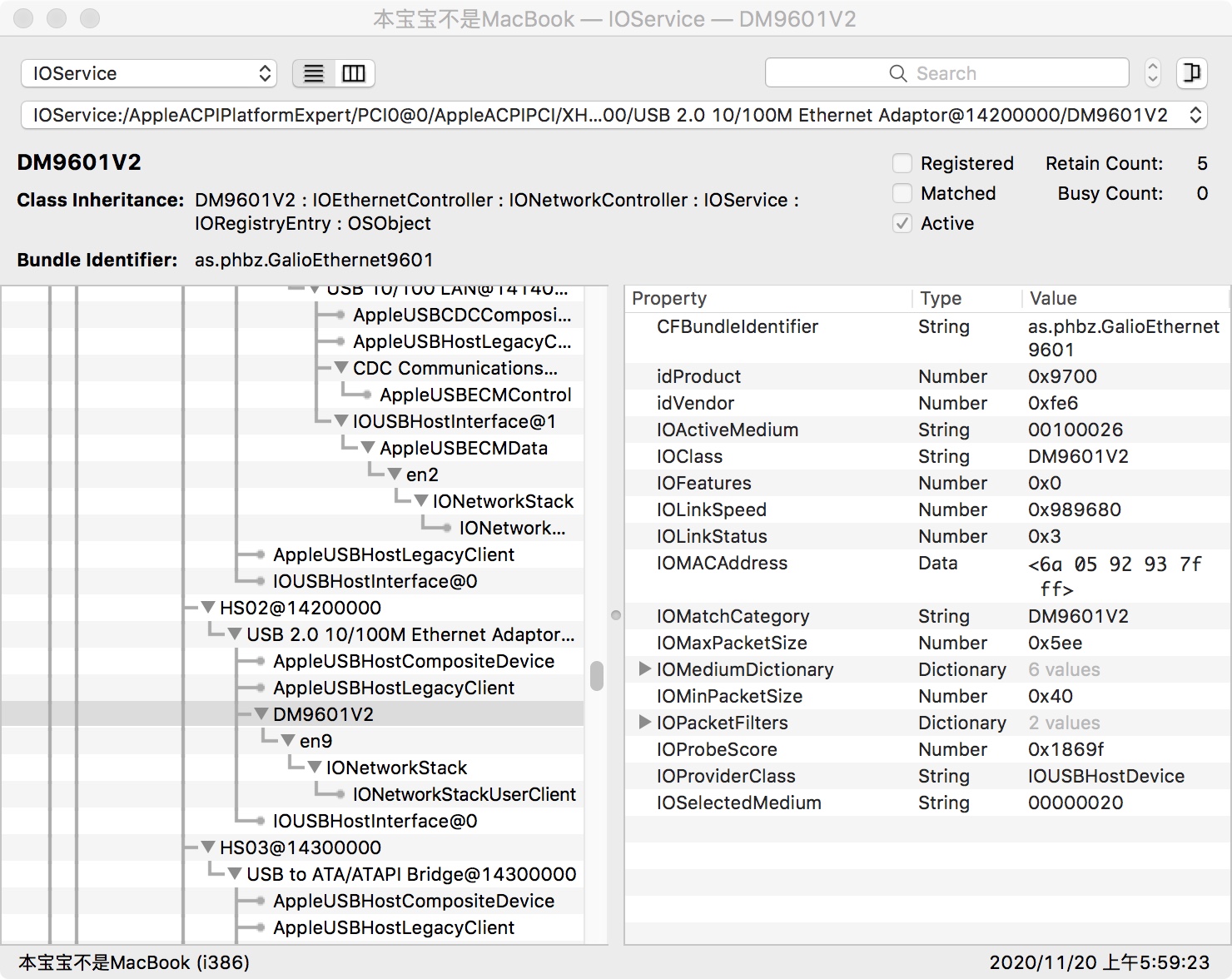Click the magnifier icon in Search
The height and width of the screenshot is (979, 1232).
tap(897, 73)
